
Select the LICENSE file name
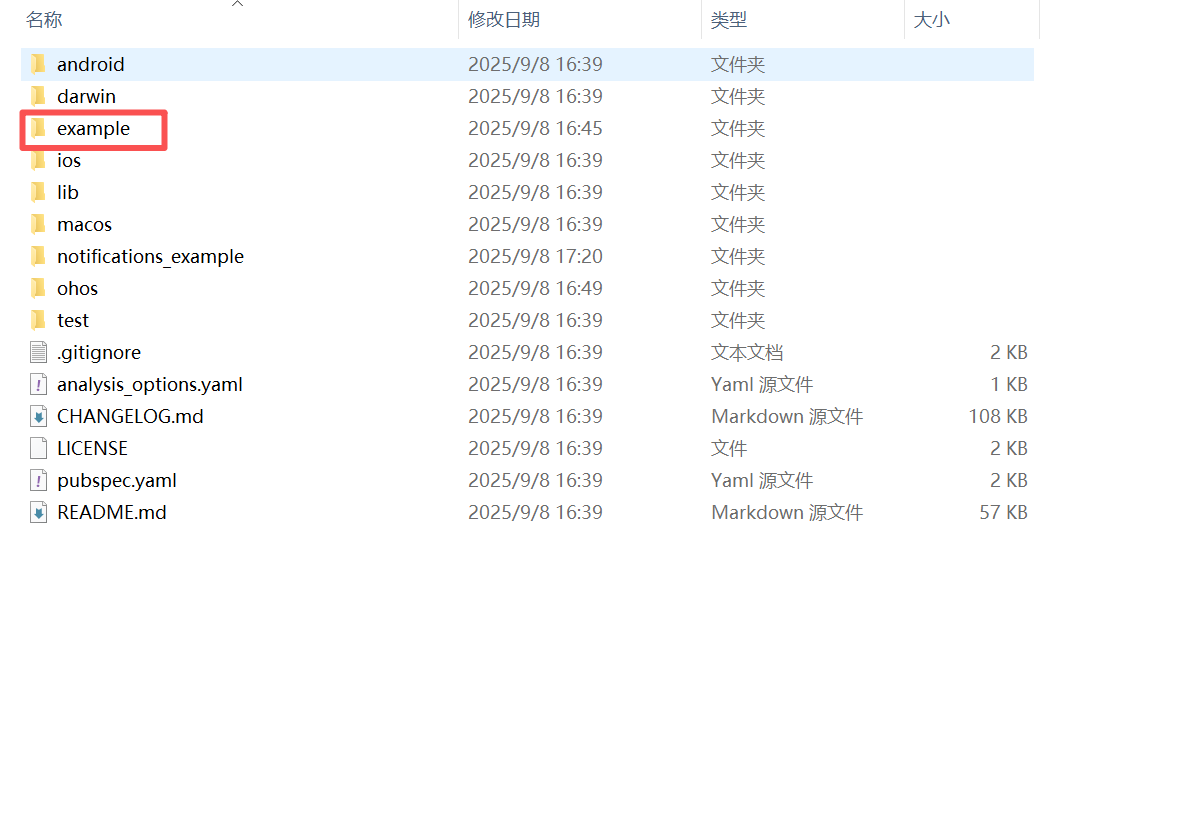point(92,448)
